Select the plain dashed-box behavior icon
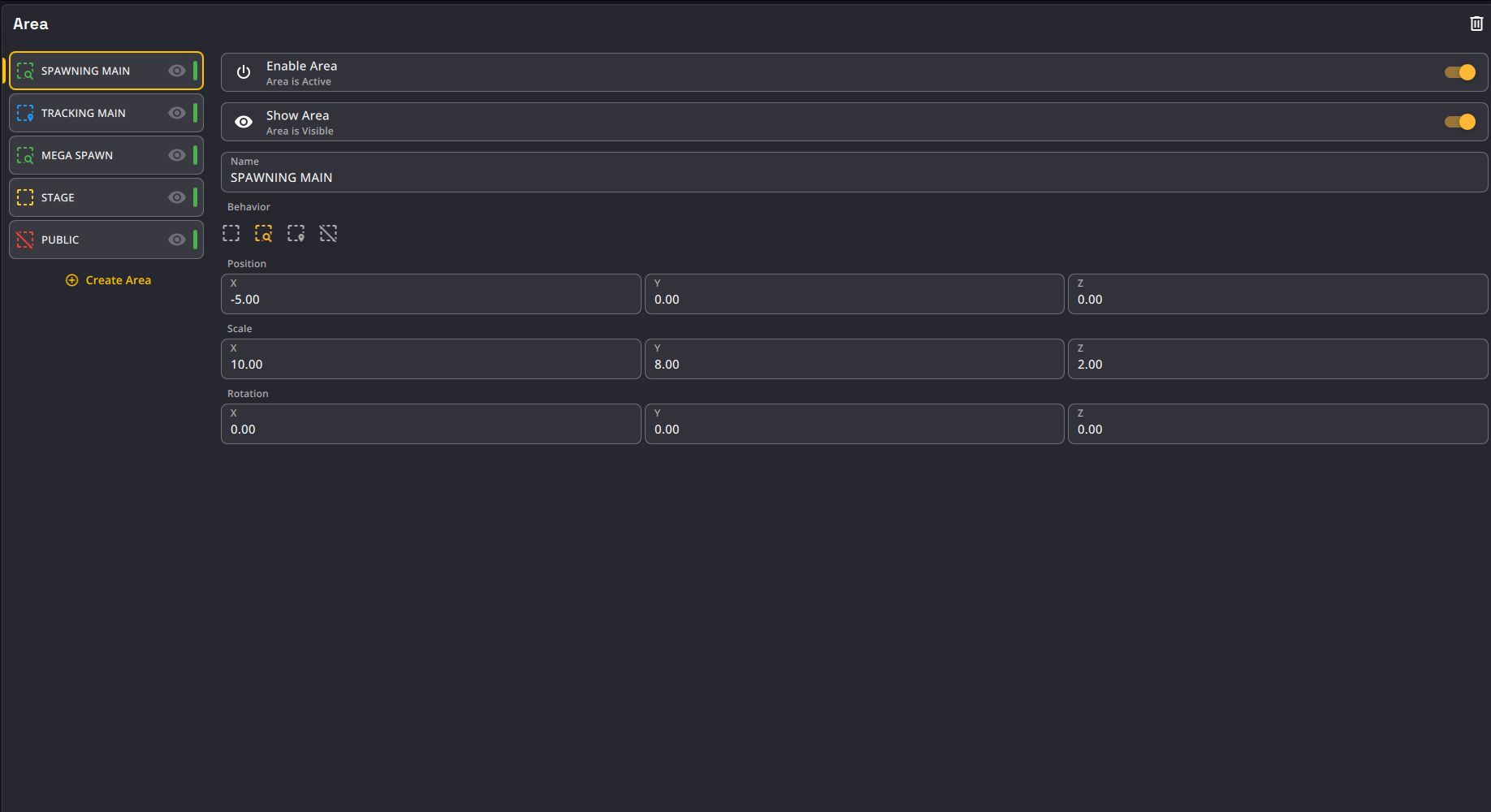 pyautogui.click(x=231, y=234)
